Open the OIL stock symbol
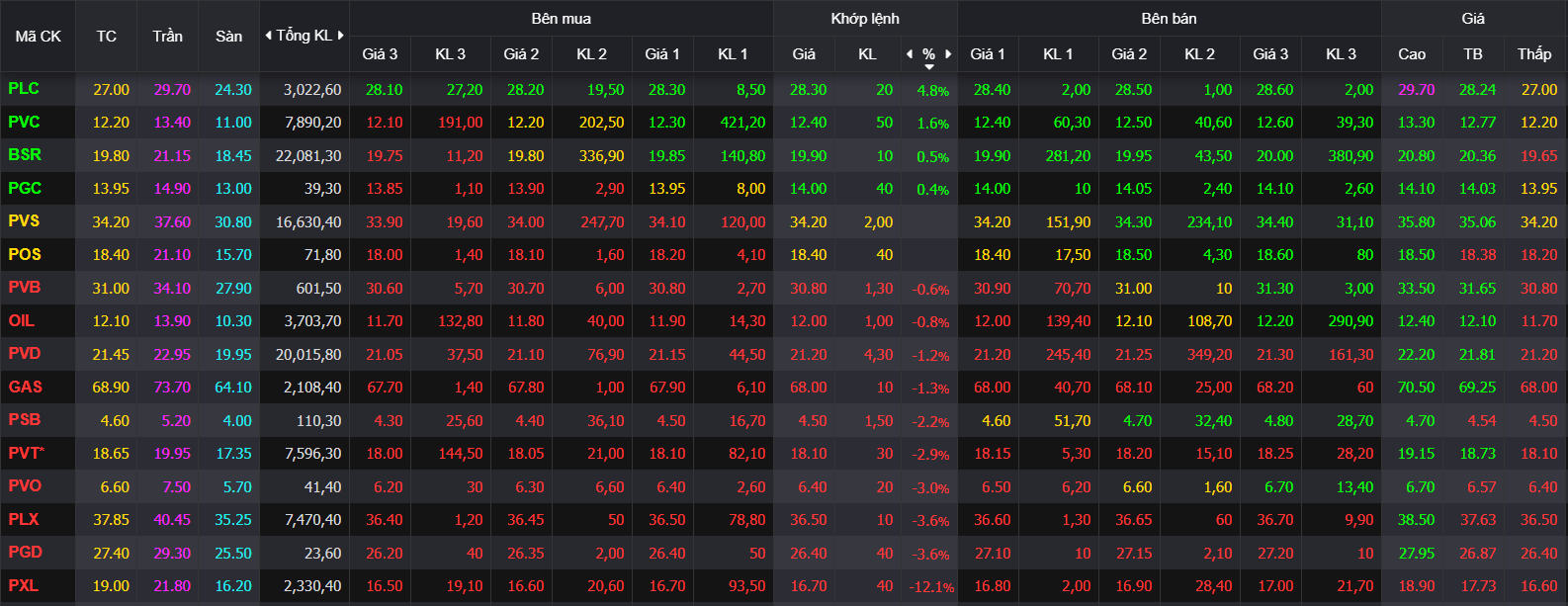 pos(21,320)
